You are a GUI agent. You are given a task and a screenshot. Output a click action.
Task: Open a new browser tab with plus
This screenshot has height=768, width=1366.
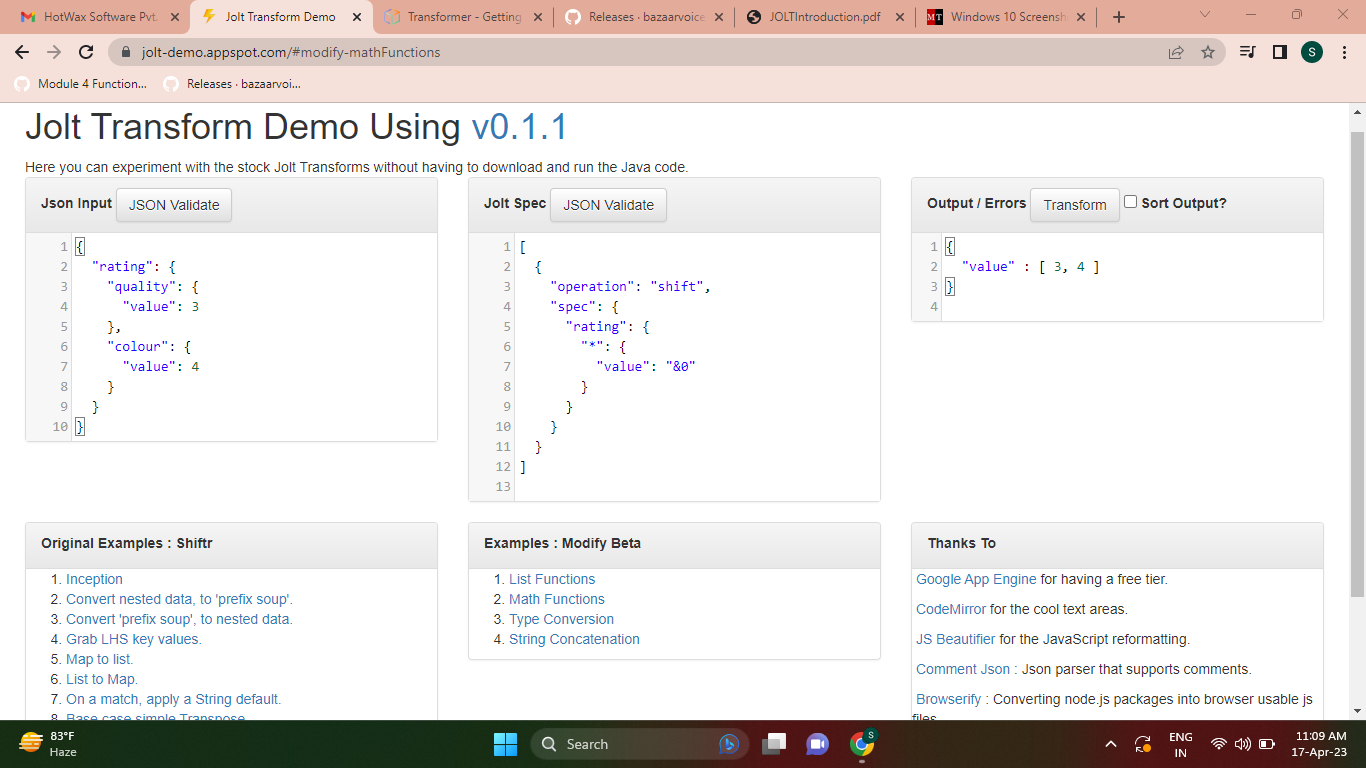point(1118,17)
